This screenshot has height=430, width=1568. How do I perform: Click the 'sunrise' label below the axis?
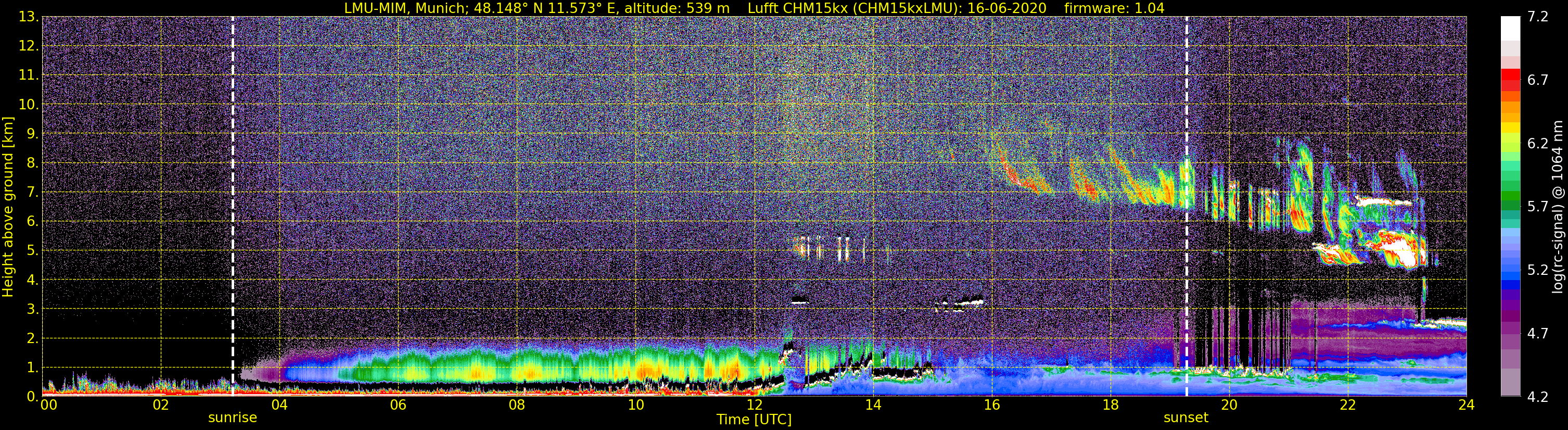click(x=233, y=418)
